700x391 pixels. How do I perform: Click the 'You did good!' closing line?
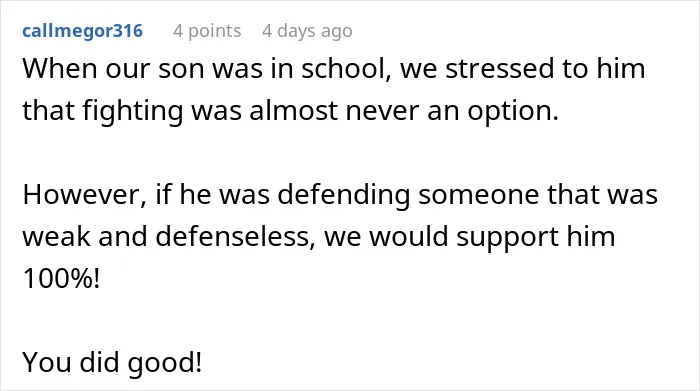pyautogui.click(x=112, y=362)
